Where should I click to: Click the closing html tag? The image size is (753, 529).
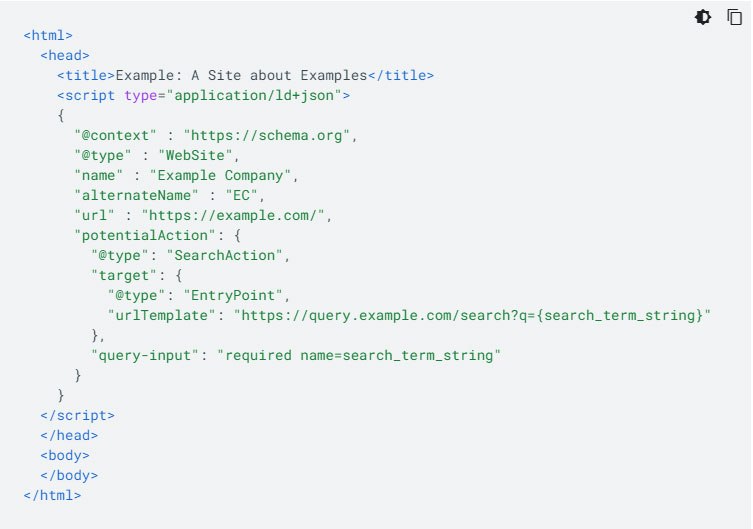point(52,495)
